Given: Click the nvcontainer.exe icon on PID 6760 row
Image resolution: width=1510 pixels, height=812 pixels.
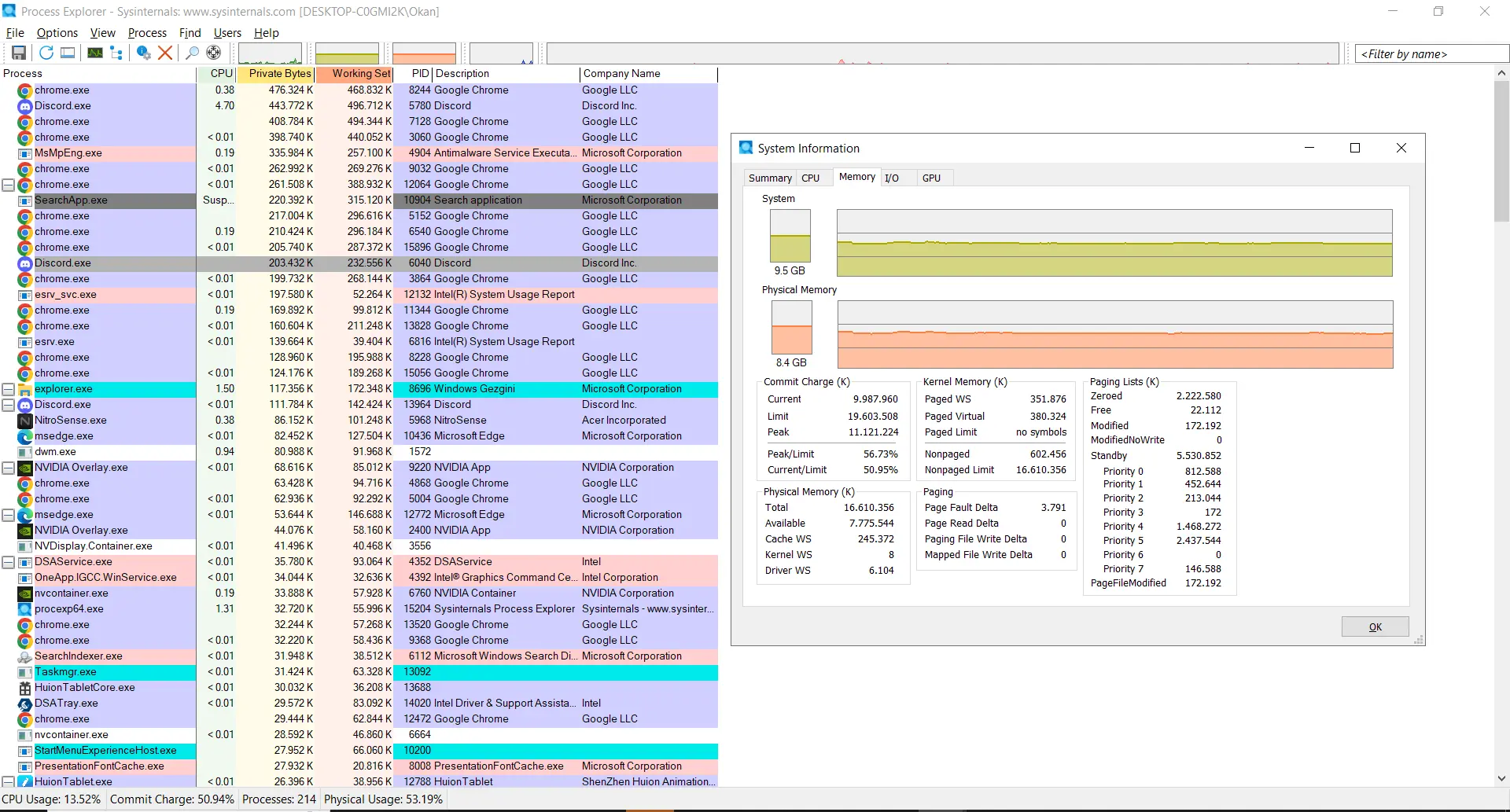Looking at the screenshot, I should coord(25,593).
